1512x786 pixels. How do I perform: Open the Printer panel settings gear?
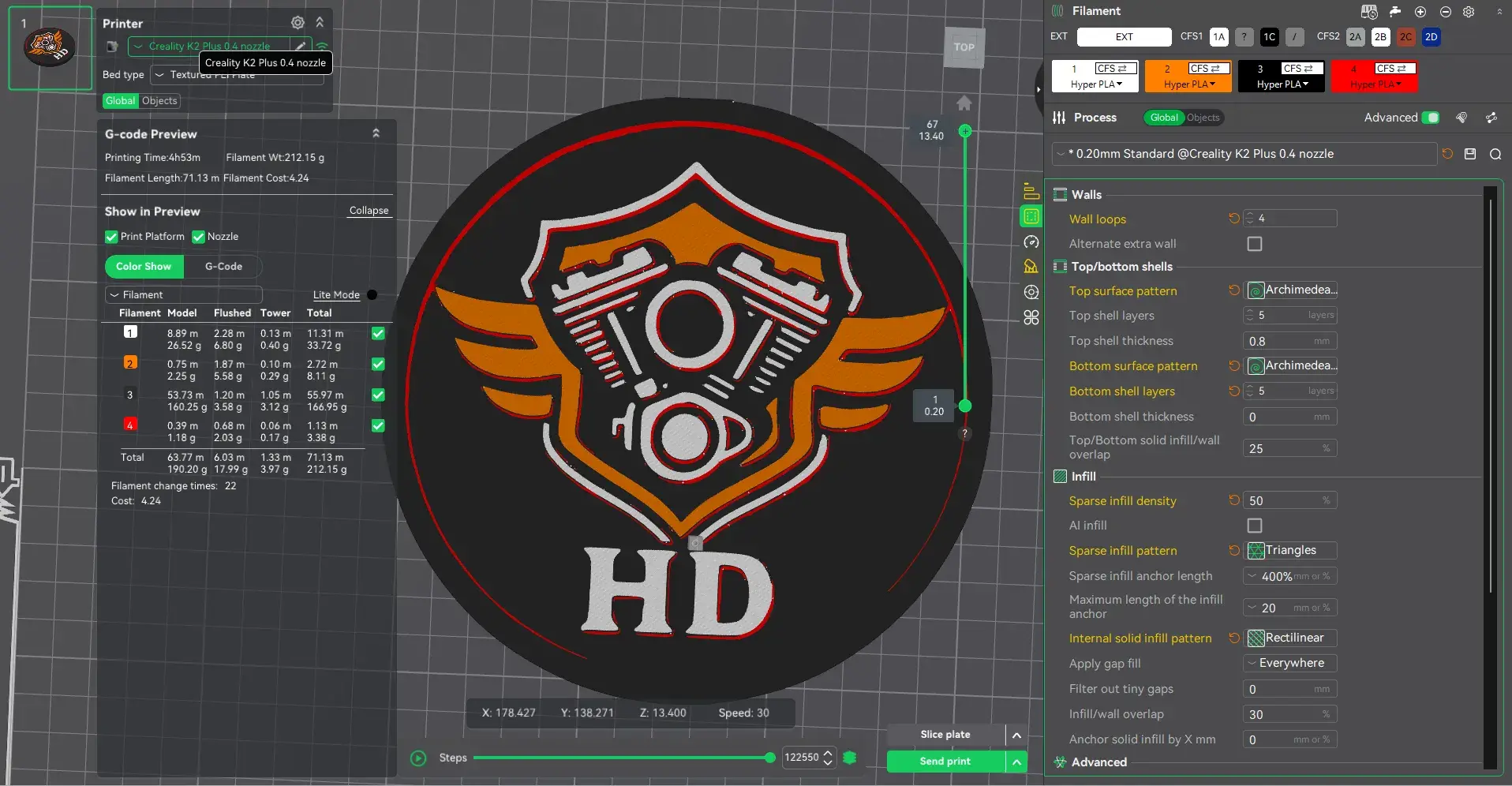(x=298, y=23)
